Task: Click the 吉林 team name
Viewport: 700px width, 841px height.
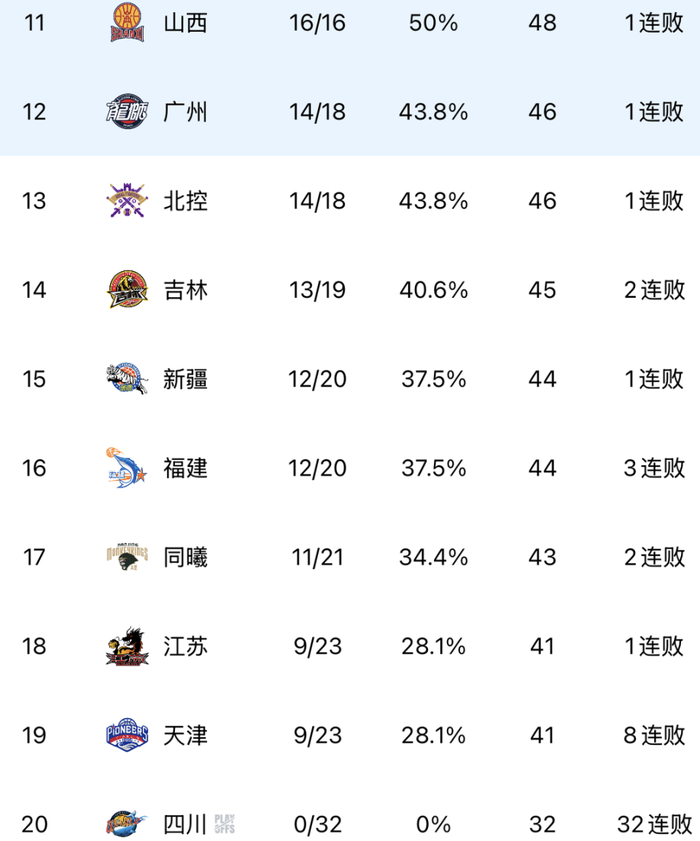Action: point(185,290)
